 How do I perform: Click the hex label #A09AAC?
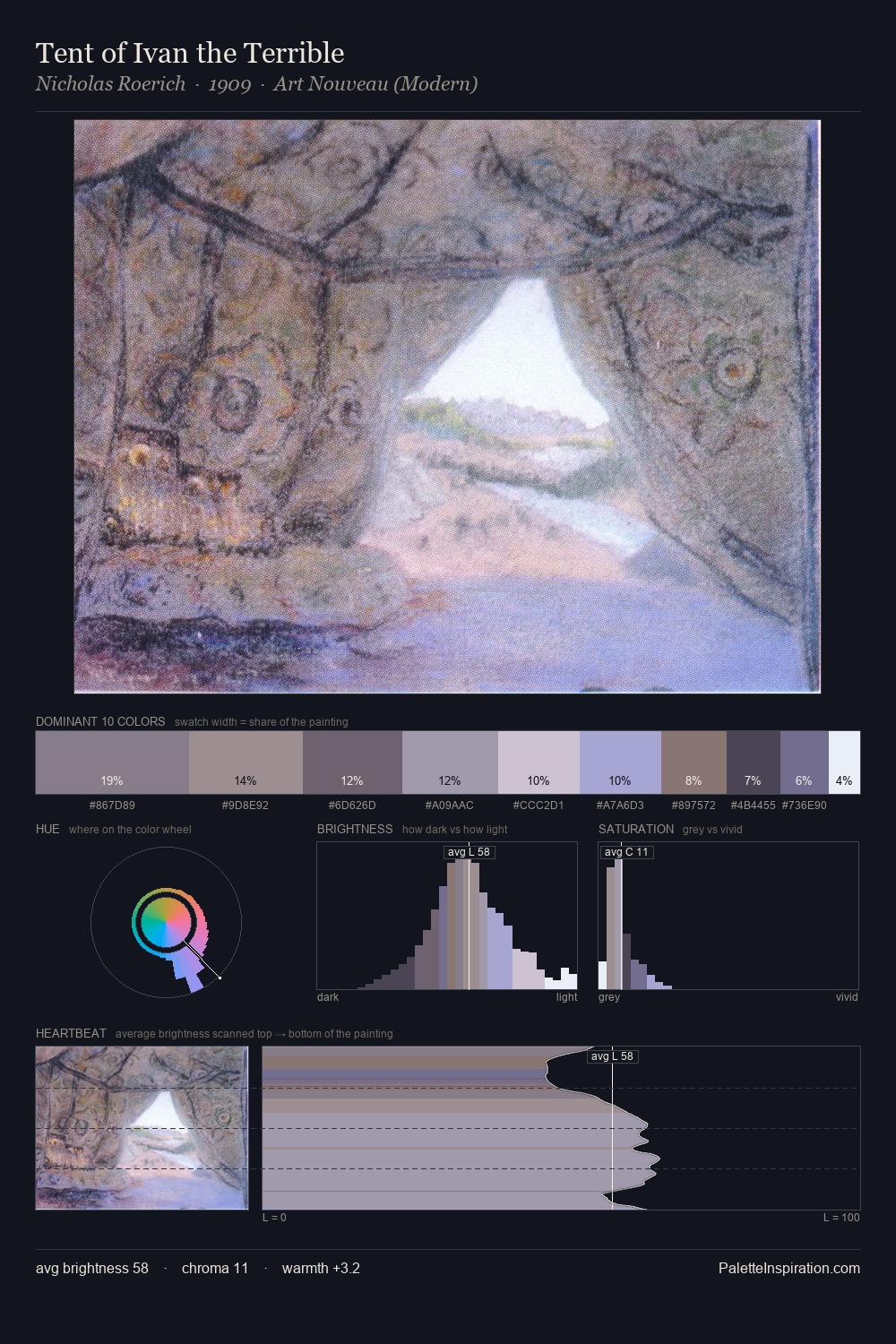click(450, 806)
